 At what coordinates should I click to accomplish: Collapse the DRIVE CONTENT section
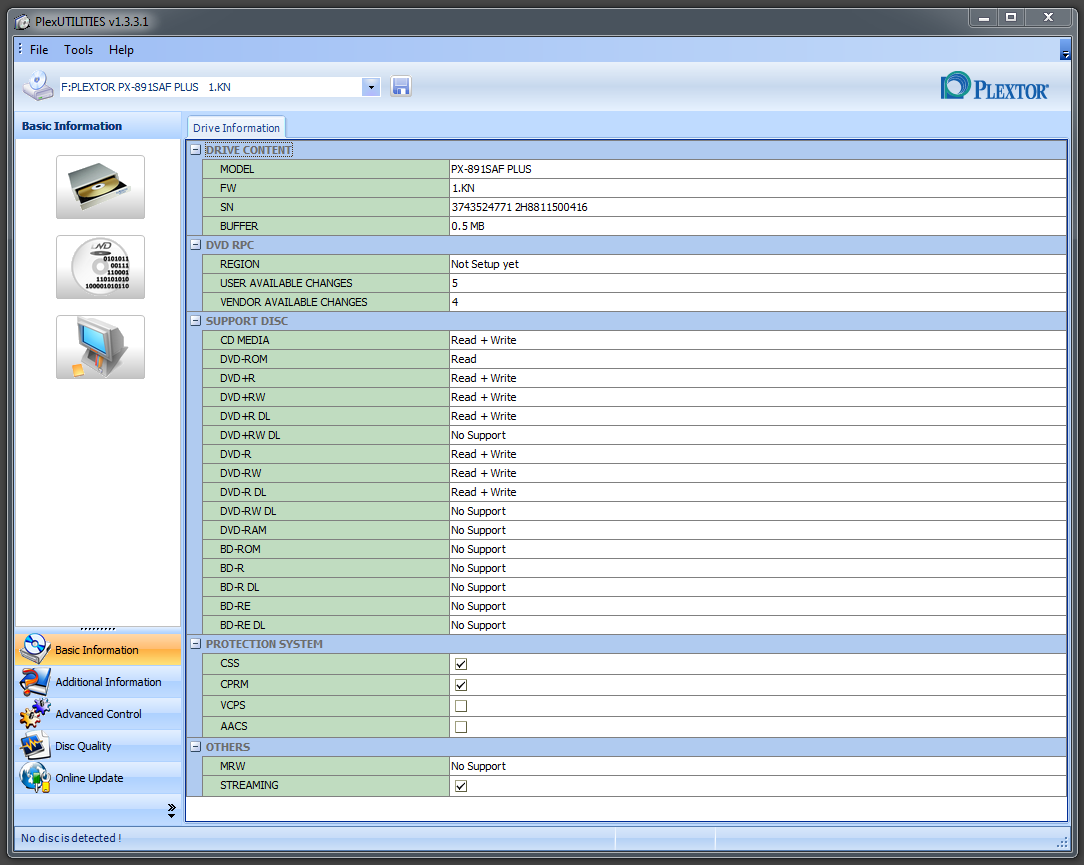pyautogui.click(x=196, y=150)
